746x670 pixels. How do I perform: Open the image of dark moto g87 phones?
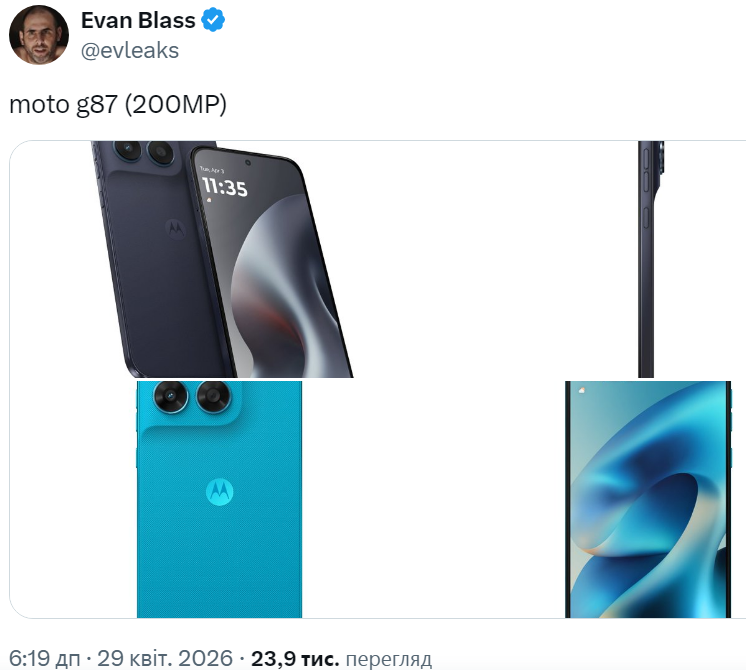[x=222, y=259]
